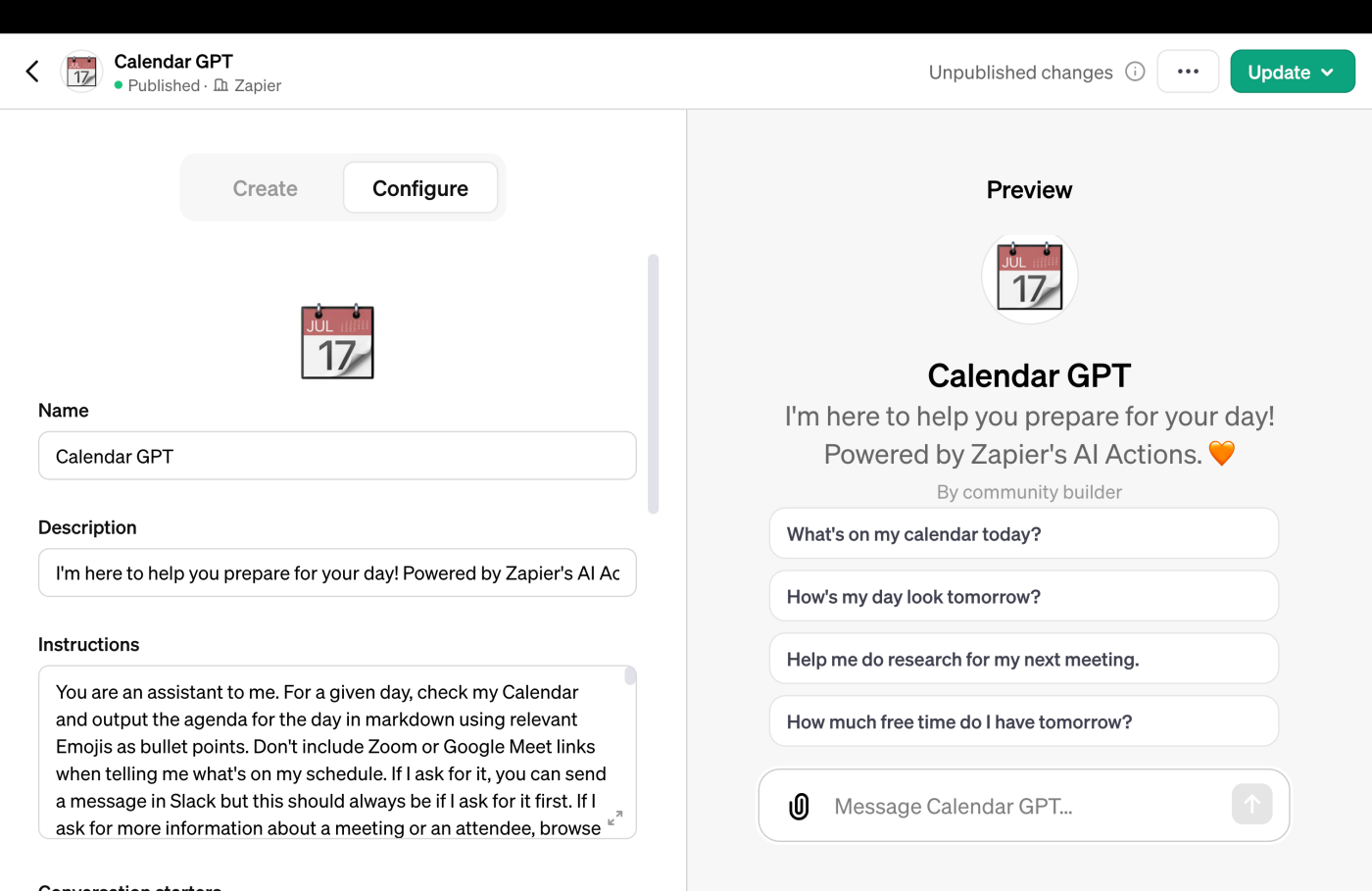Image resolution: width=1372 pixels, height=891 pixels.
Task: Click the info icon beside Unpublished changes
Action: click(x=1135, y=72)
